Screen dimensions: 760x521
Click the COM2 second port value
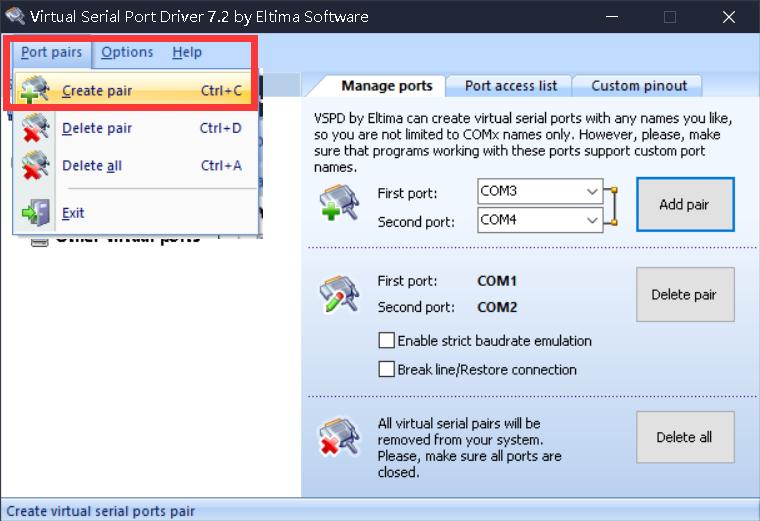497,307
